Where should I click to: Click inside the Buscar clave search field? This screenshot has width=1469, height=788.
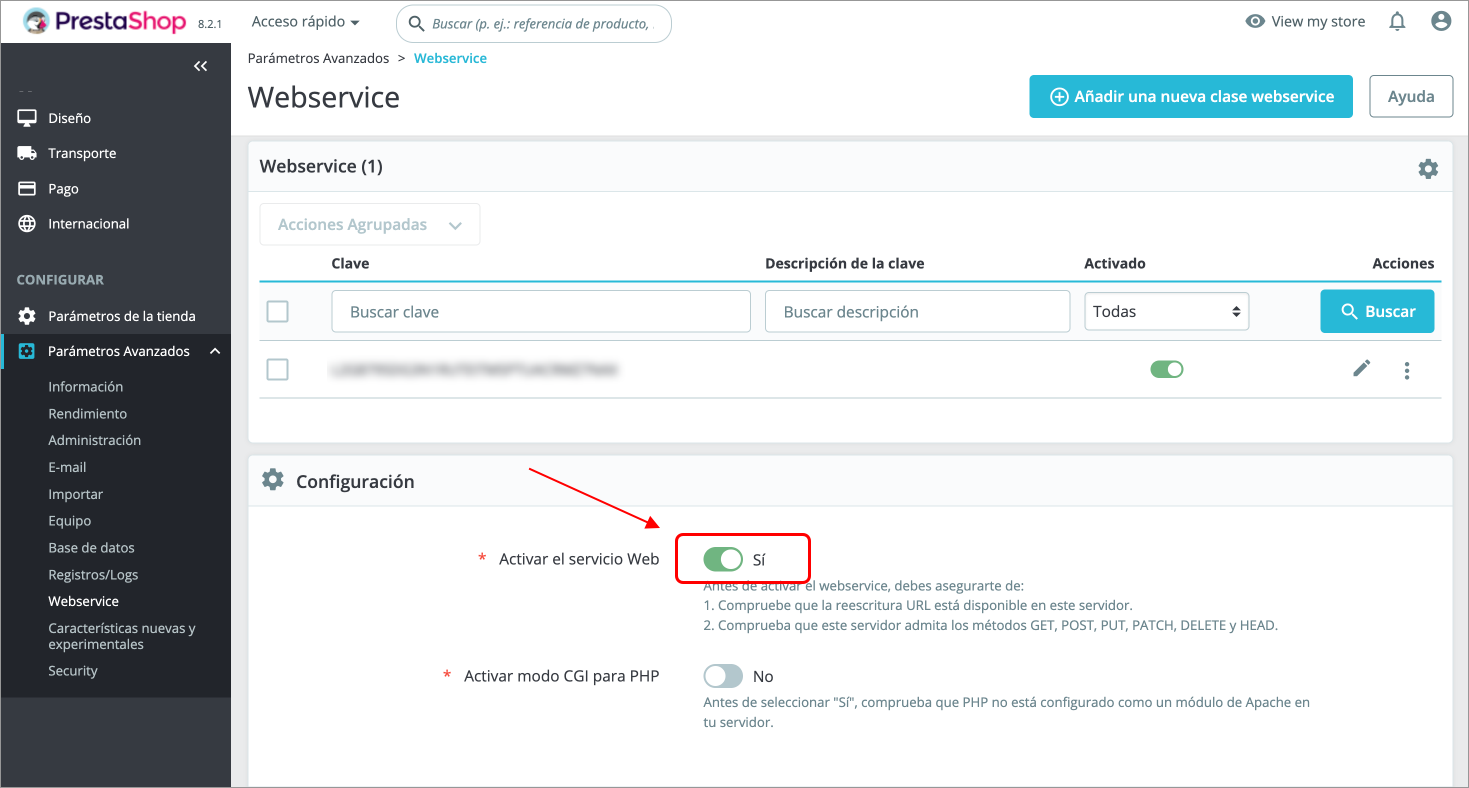click(540, 311)
